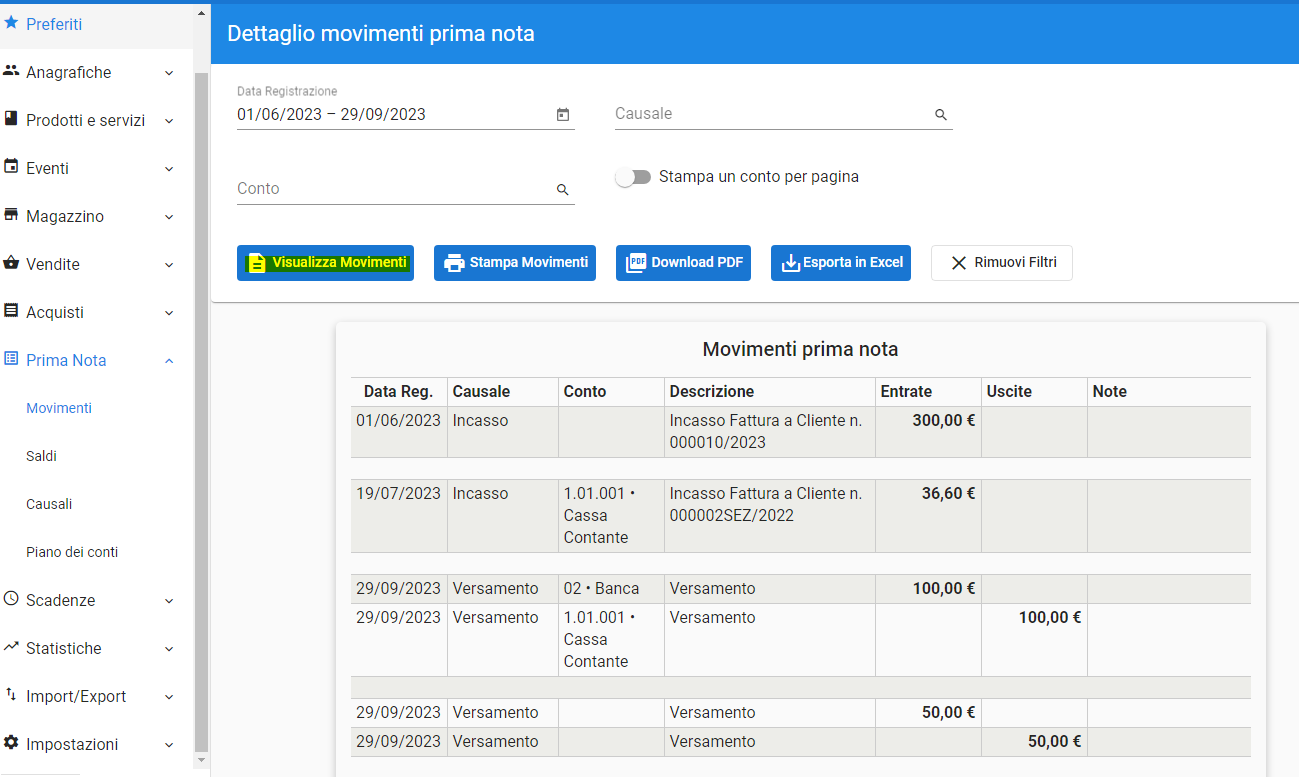Screen dimensions: 1299x777
Task: Click the Magazzino store icon in sidebar
Action: [x=11, y=215]
